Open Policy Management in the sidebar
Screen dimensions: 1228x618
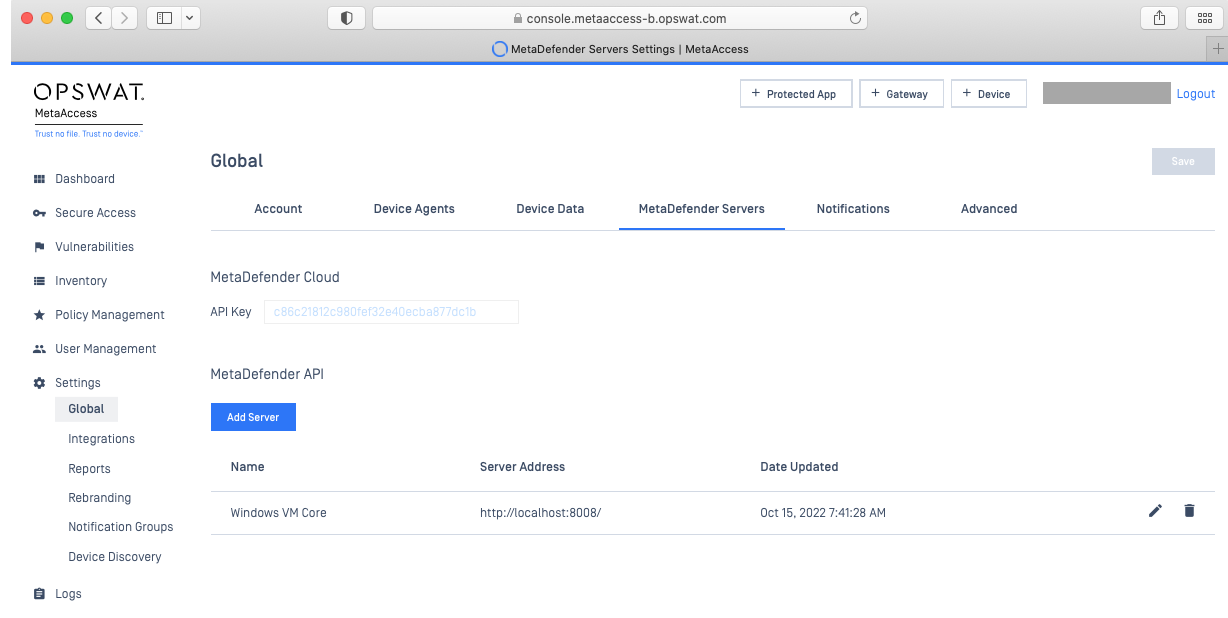point(110,315)
